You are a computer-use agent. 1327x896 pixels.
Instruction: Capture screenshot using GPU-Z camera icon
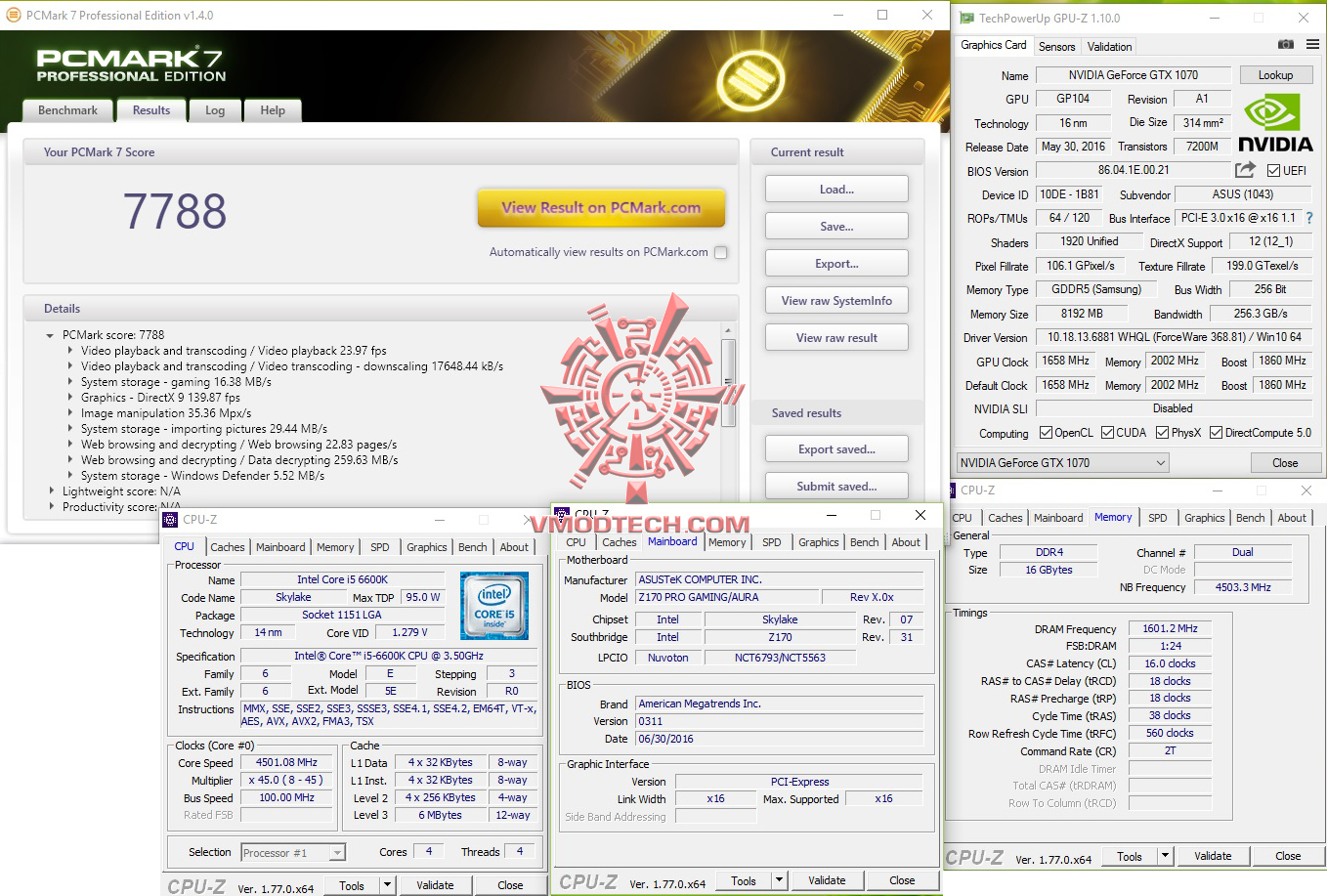1284,46
